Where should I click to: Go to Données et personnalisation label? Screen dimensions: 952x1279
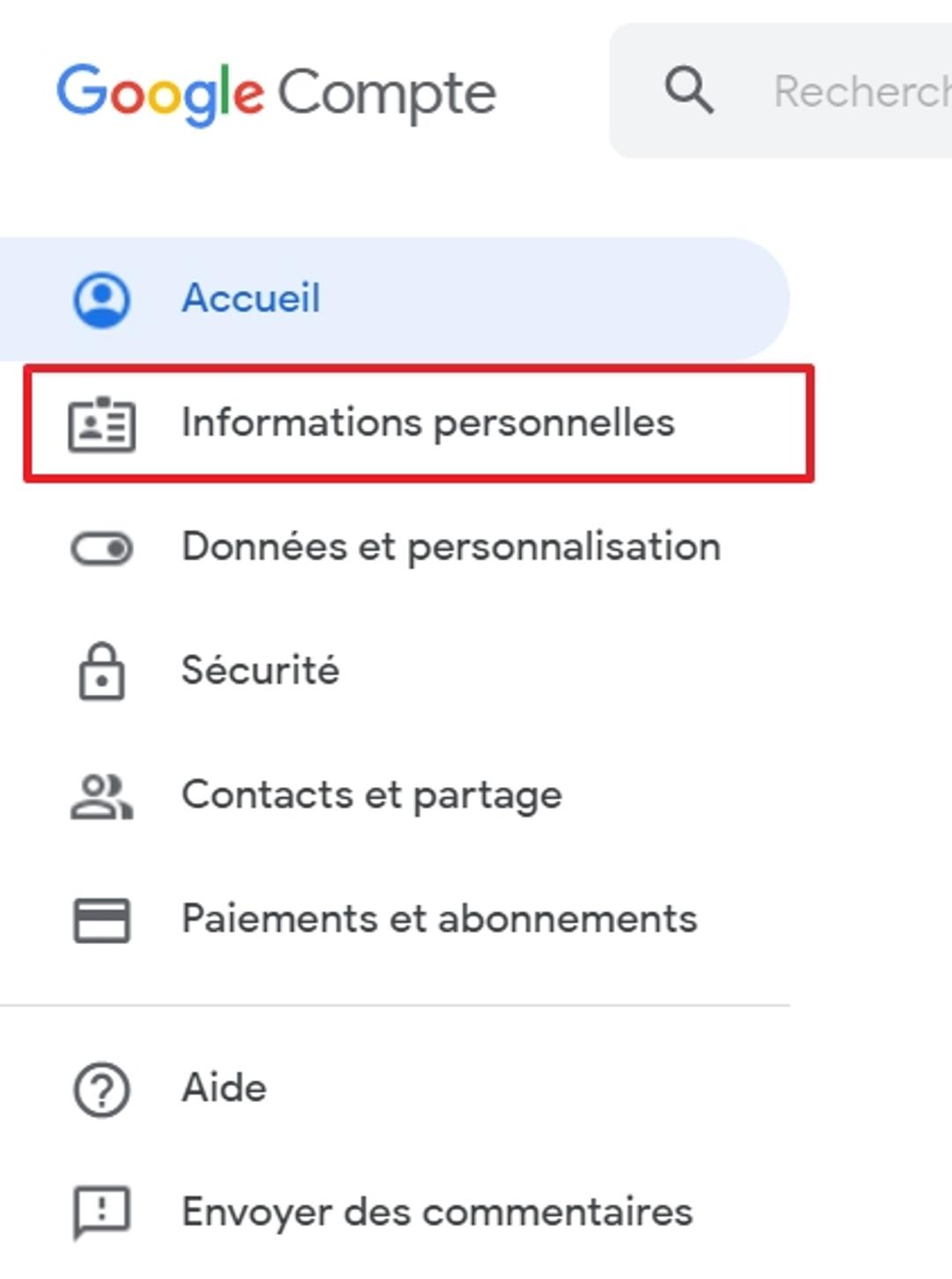point(450,547)
